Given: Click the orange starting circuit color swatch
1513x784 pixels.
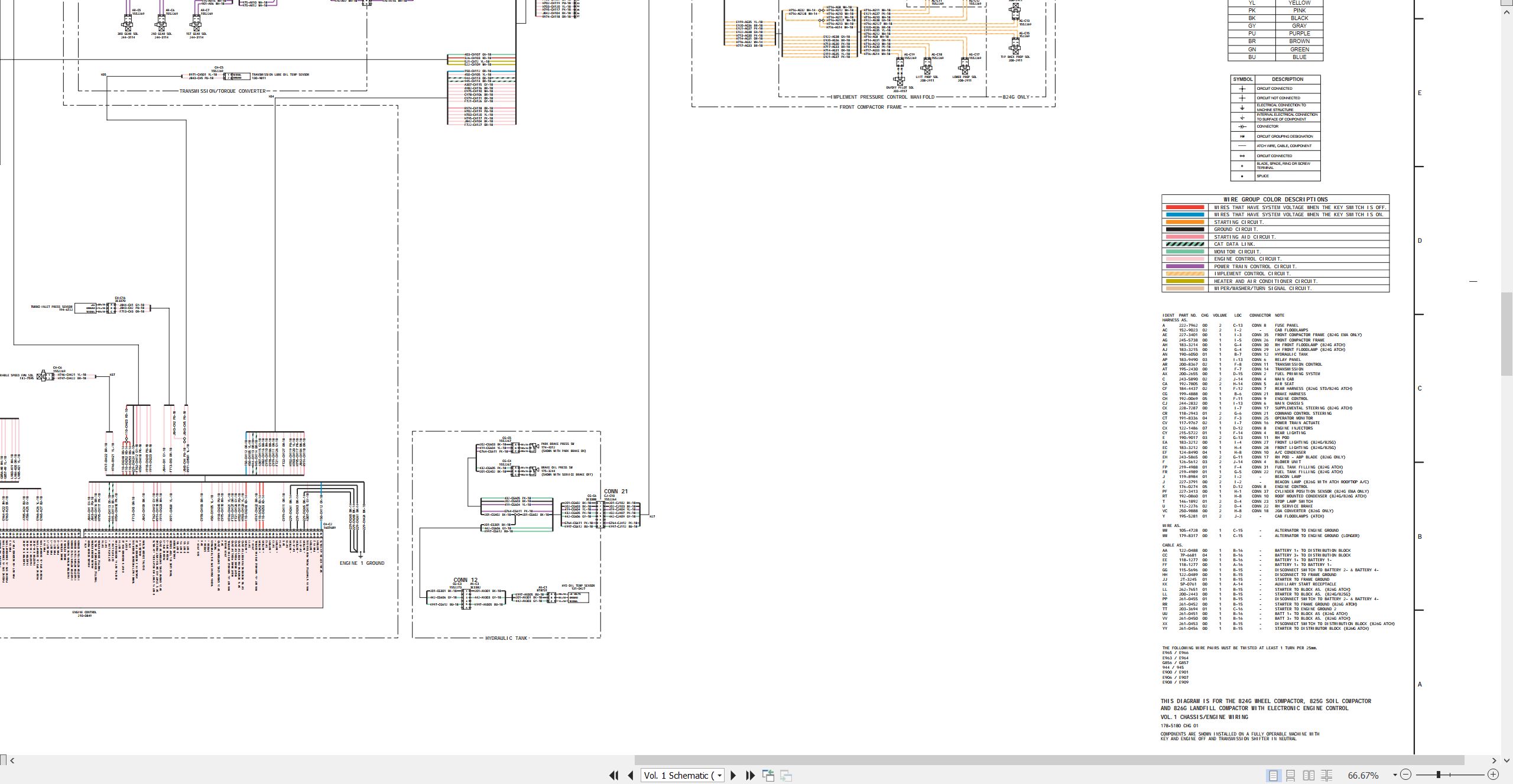Looking at the screenshot, I should point(1184,222).
